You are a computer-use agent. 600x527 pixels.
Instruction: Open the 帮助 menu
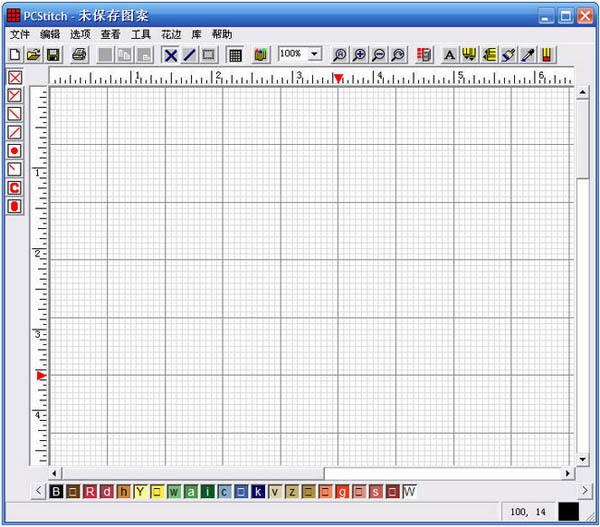(222, 34)
